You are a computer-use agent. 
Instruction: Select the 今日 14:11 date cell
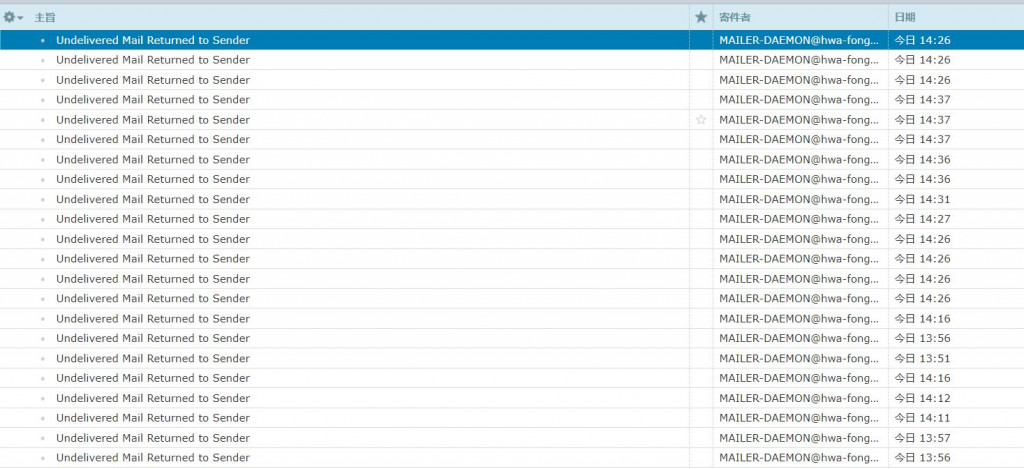click(x=922, y=417)
